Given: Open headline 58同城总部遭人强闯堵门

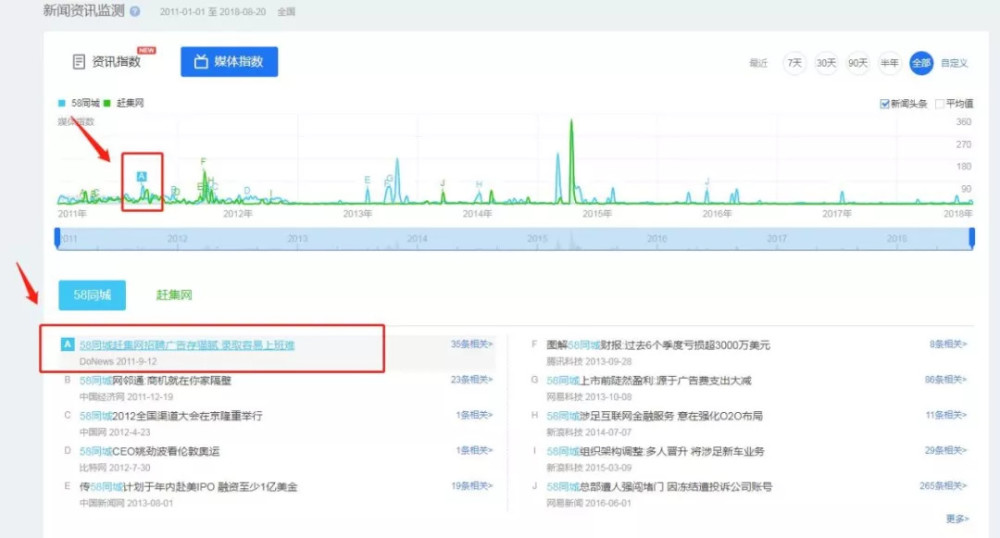Looking at the screenshot, I should coord(659,487).
